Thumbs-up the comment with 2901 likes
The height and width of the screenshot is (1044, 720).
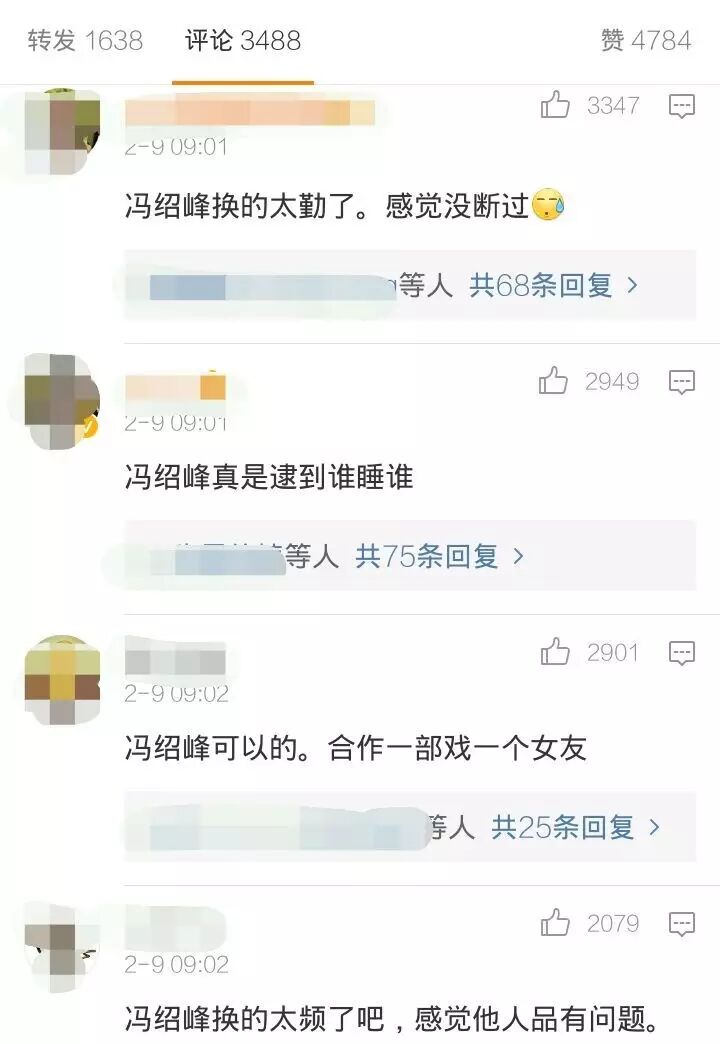tap(555, 652)
